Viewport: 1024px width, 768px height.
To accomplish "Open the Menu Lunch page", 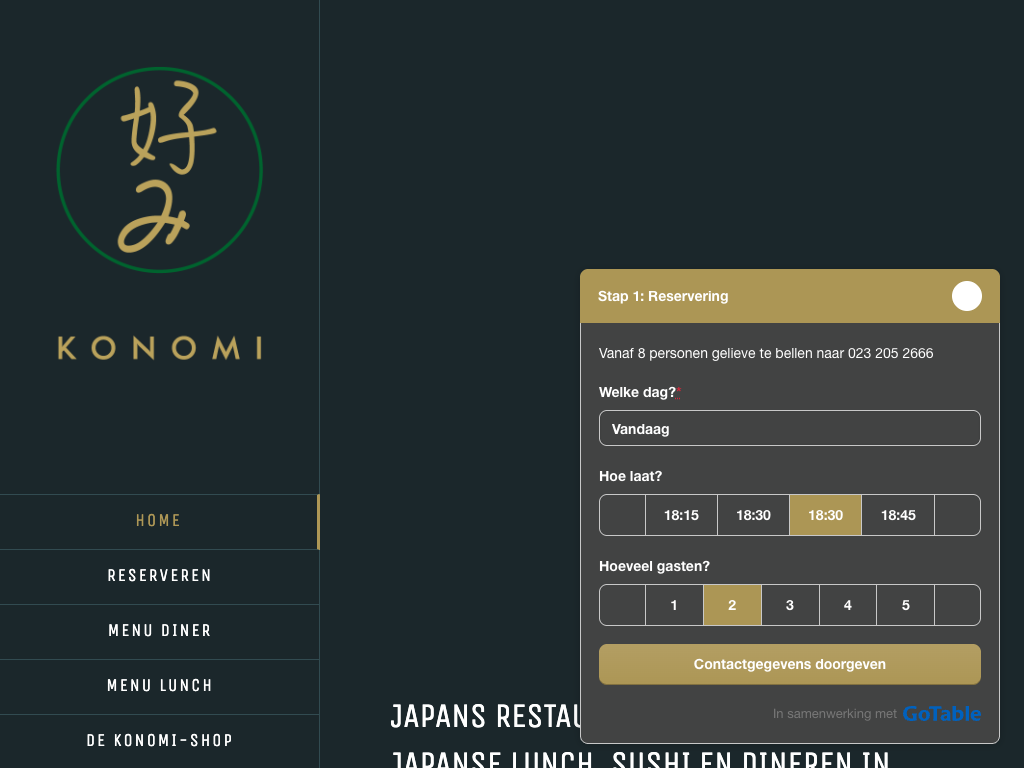I will pyautogui.click(x=159, y=686).
